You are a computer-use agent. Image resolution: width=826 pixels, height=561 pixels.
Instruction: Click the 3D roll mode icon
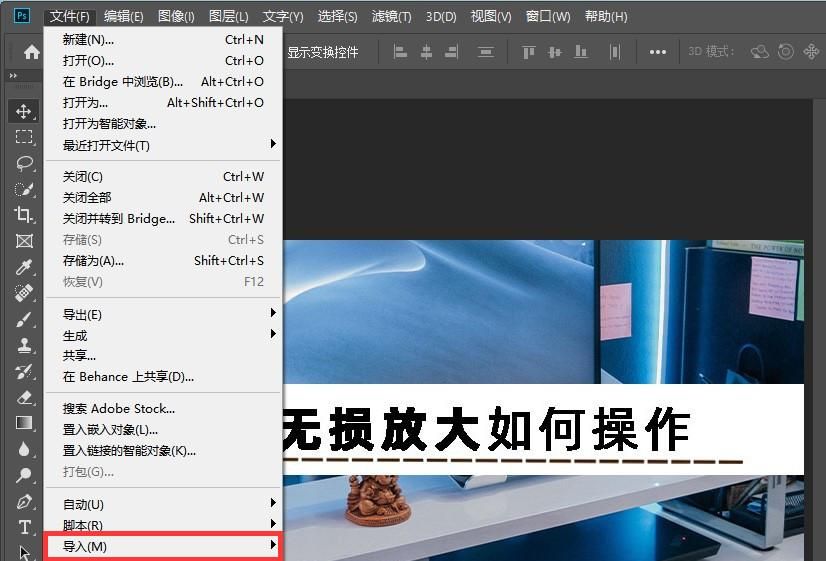(x=785, y=52)
